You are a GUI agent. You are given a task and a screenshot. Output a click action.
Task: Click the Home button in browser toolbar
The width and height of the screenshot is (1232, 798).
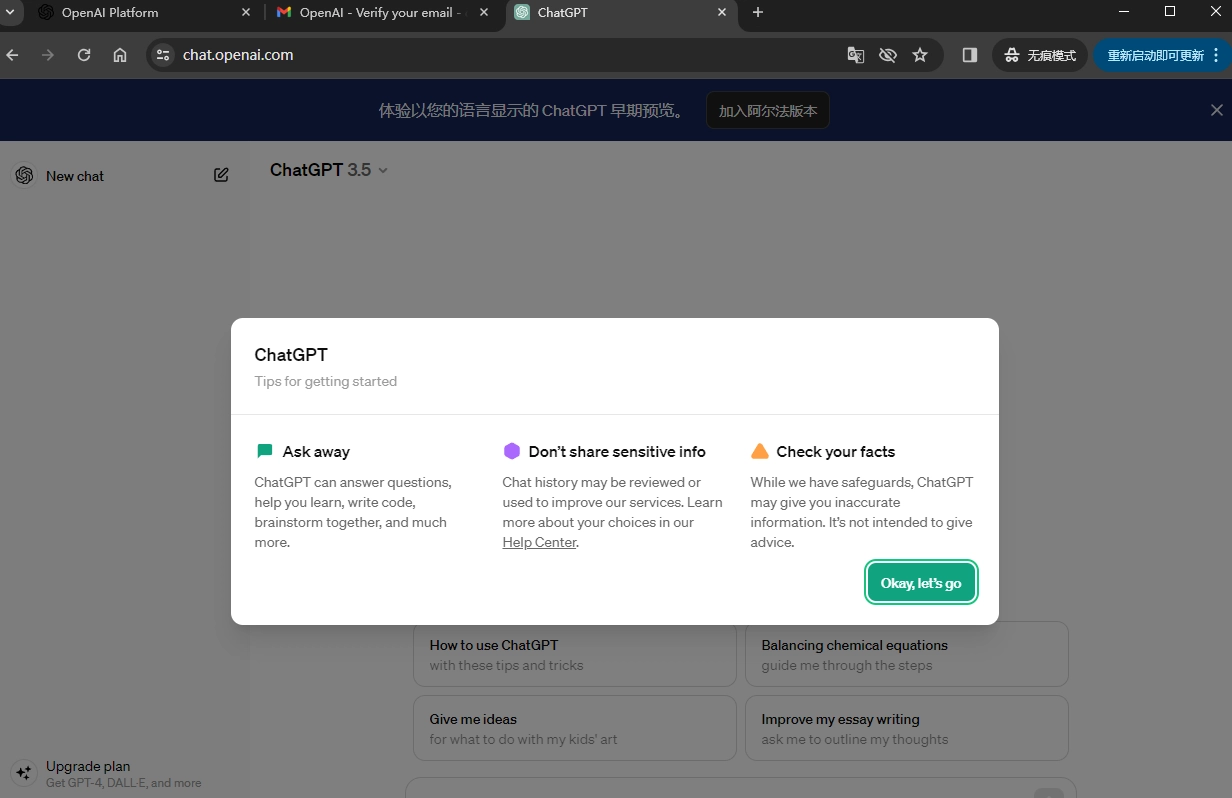click(x=120, y=55)
